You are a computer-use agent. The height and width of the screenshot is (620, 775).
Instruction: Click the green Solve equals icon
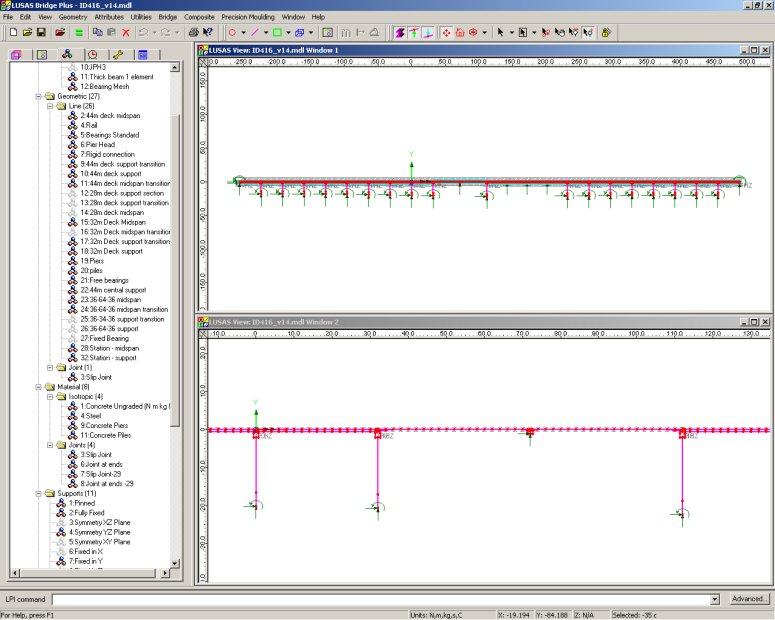(78, 32)
